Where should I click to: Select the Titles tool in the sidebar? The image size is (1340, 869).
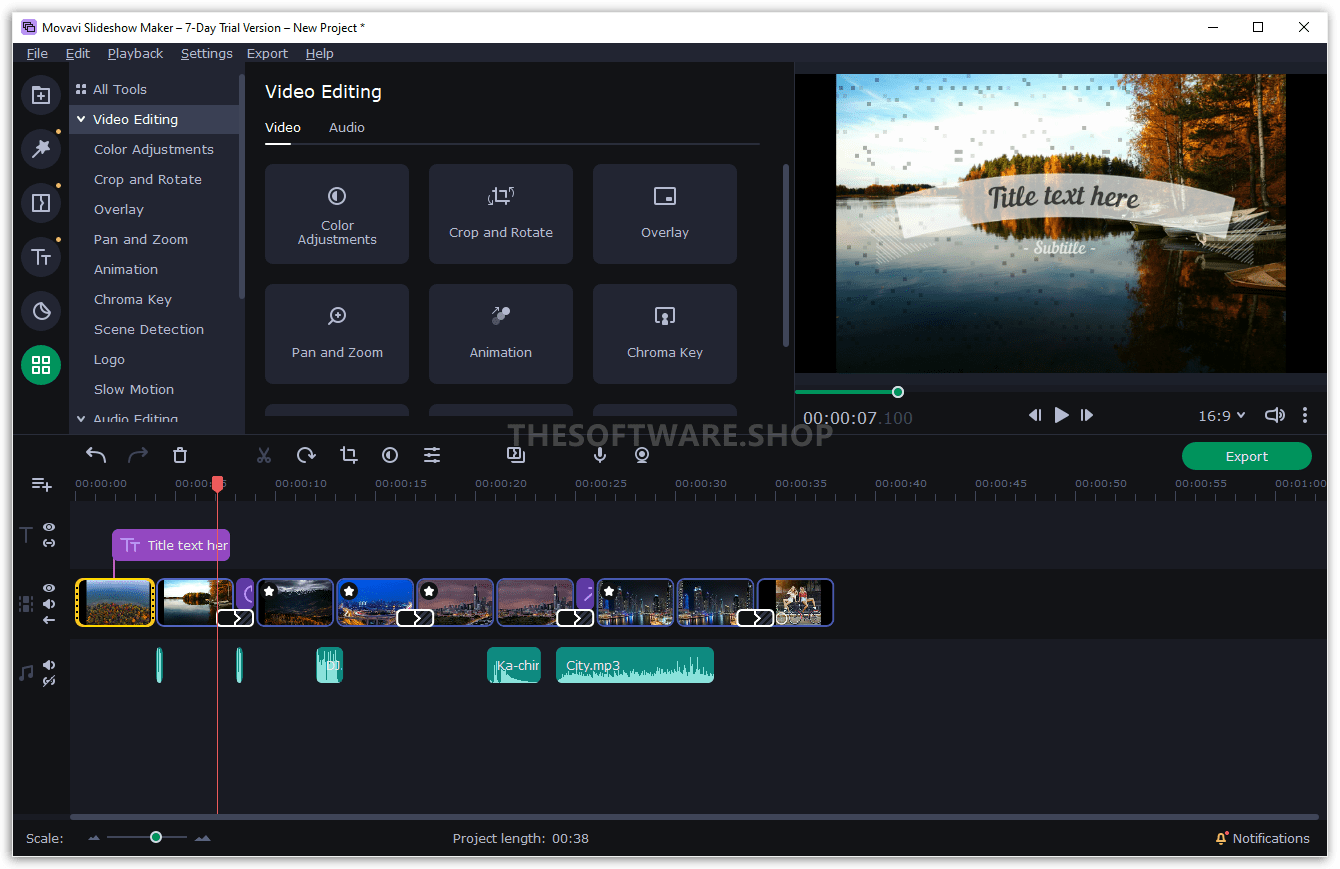[x=41, y=257]
